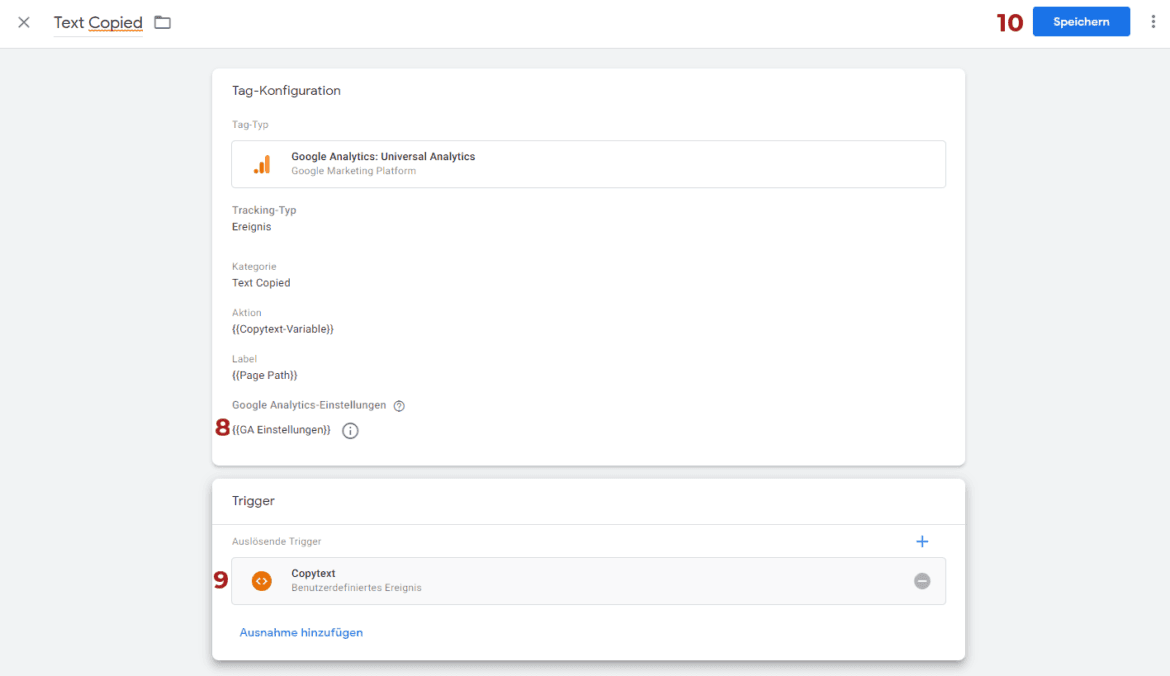
Task: Click the Benutzerdefiniertes Ereignis text
Action: tap(357, 588)
